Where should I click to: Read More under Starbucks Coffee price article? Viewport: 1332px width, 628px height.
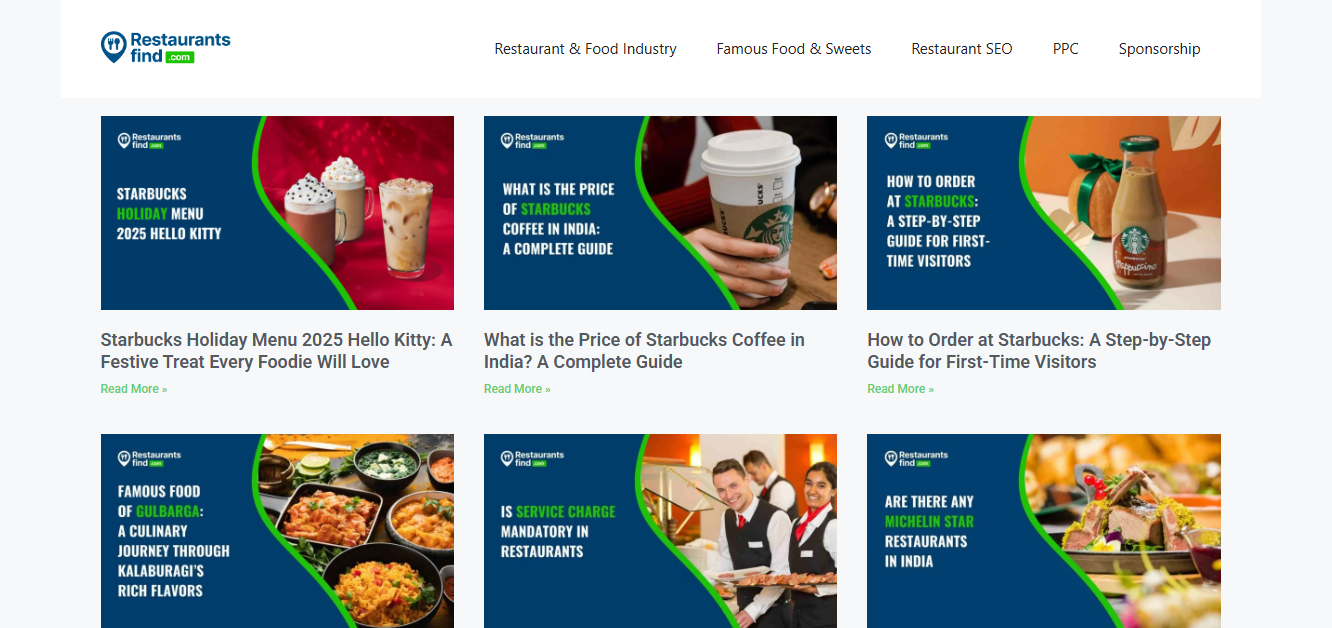(517, 389)
